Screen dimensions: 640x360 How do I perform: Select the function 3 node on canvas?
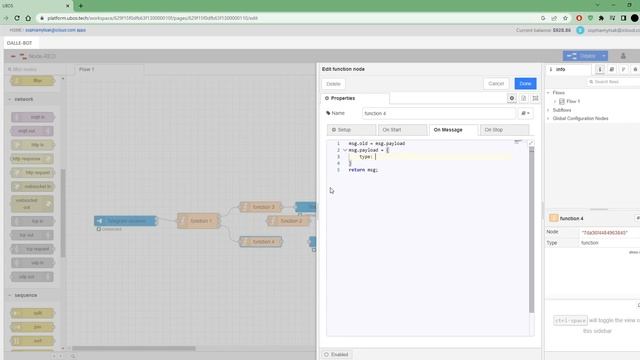(261, 207)
